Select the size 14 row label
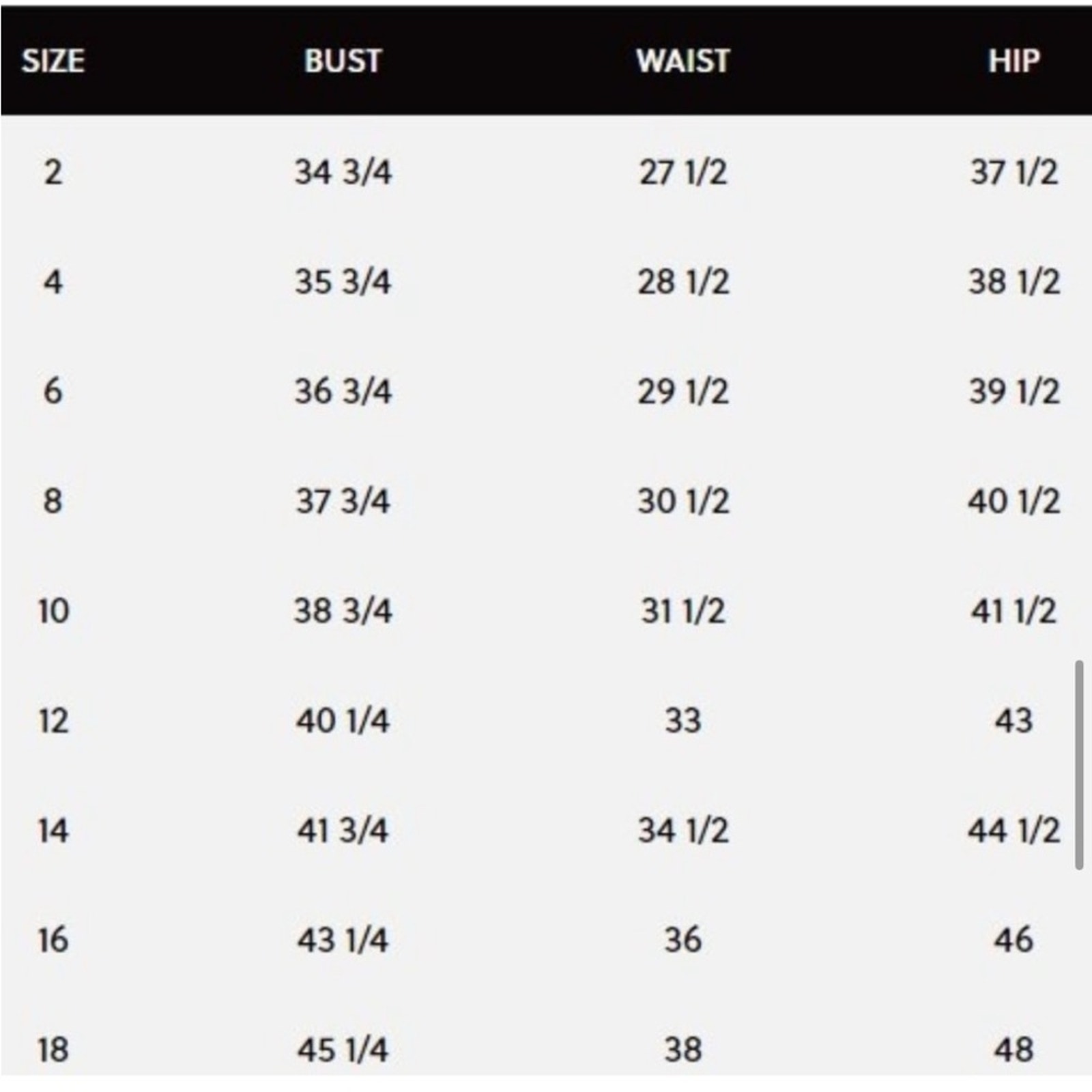 coord(53,831)
